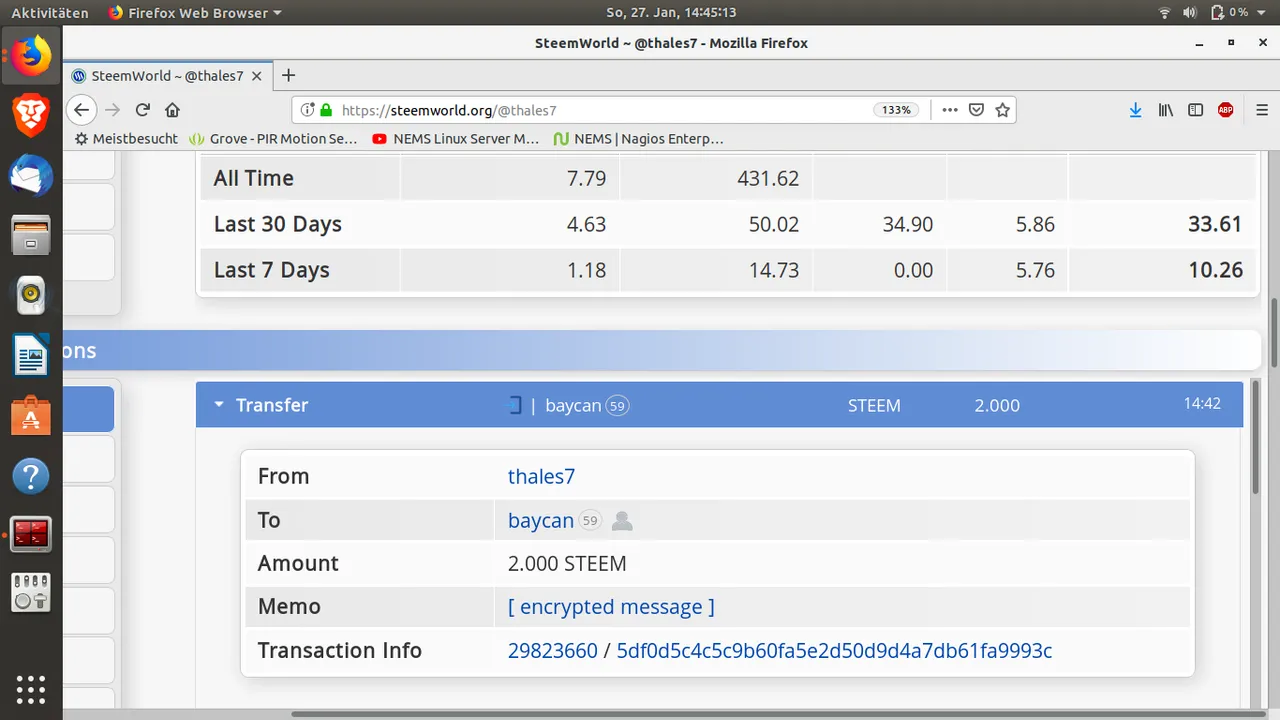Save page to Pocket
The width and height of the screenshot is (1280, 720).
click(977, 110)
